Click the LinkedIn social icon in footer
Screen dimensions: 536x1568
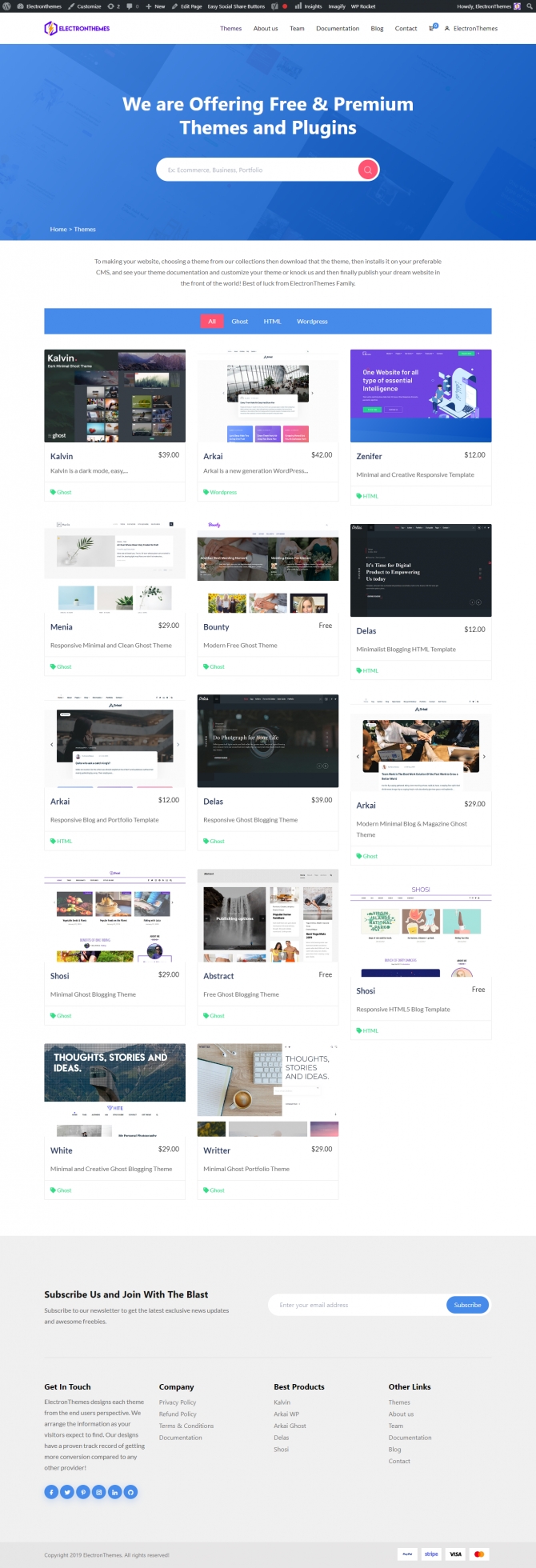coord(115,1491)
